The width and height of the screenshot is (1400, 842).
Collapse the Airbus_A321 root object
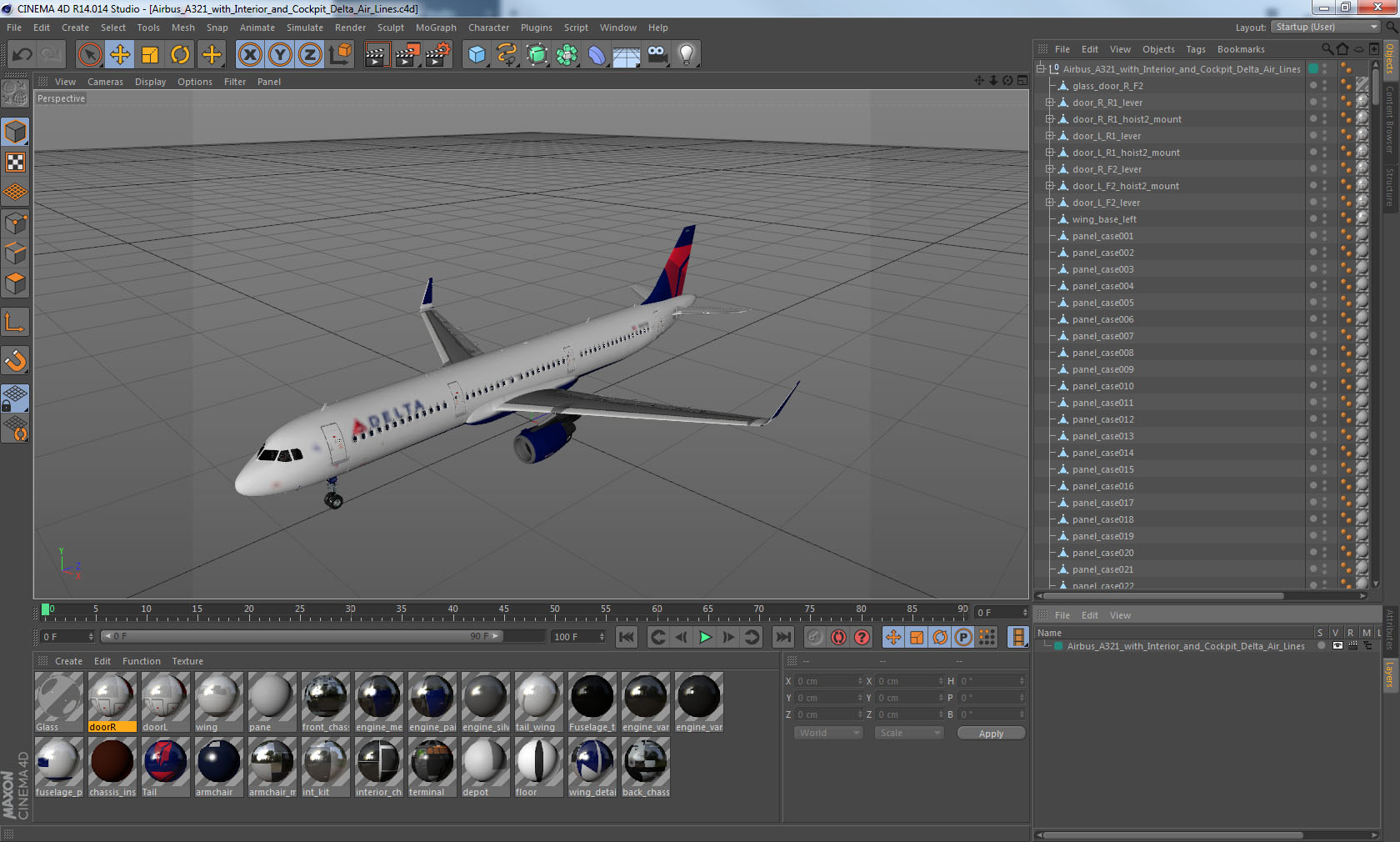[1041, 69]
